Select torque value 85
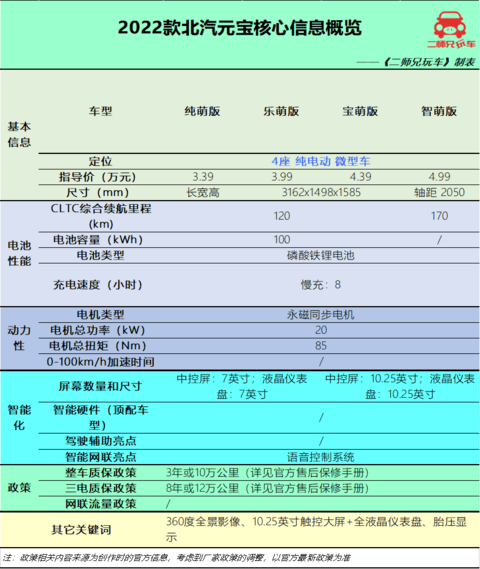Image resolution: width=480 pixels, height=569 pixels. pos(321,345)
